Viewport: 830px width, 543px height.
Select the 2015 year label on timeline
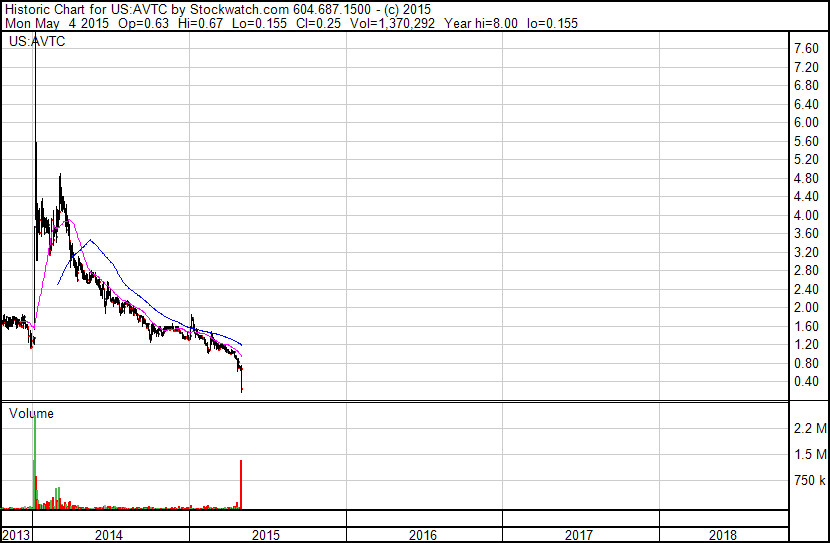click(x=266, y=535)
